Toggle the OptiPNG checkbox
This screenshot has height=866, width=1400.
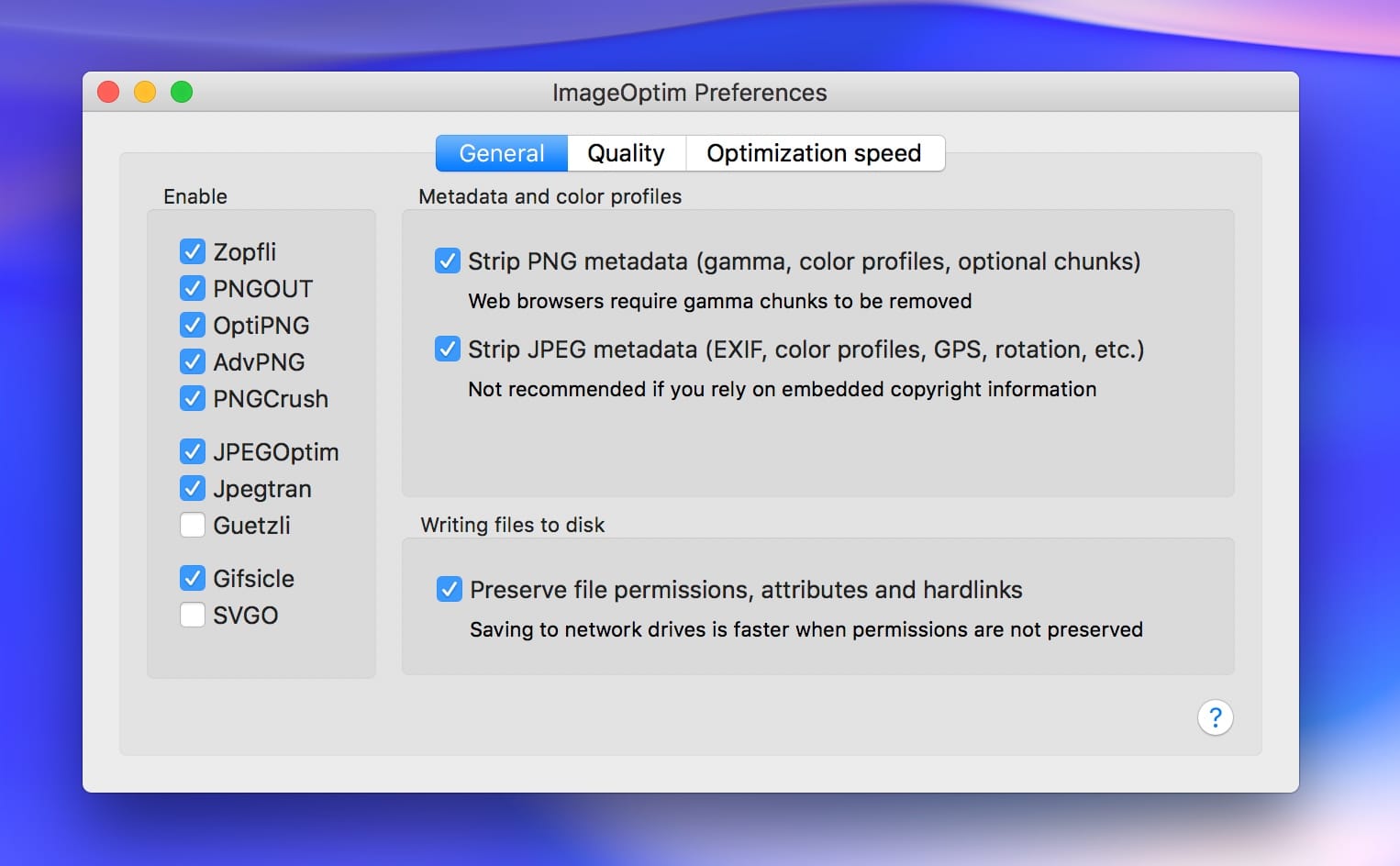[193, 325]
